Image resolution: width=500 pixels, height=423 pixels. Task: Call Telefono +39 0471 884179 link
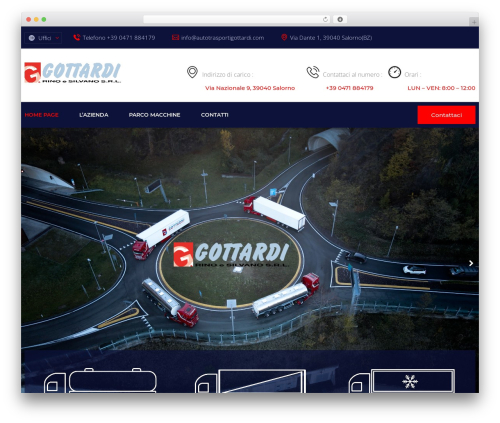tap(119, 38)
